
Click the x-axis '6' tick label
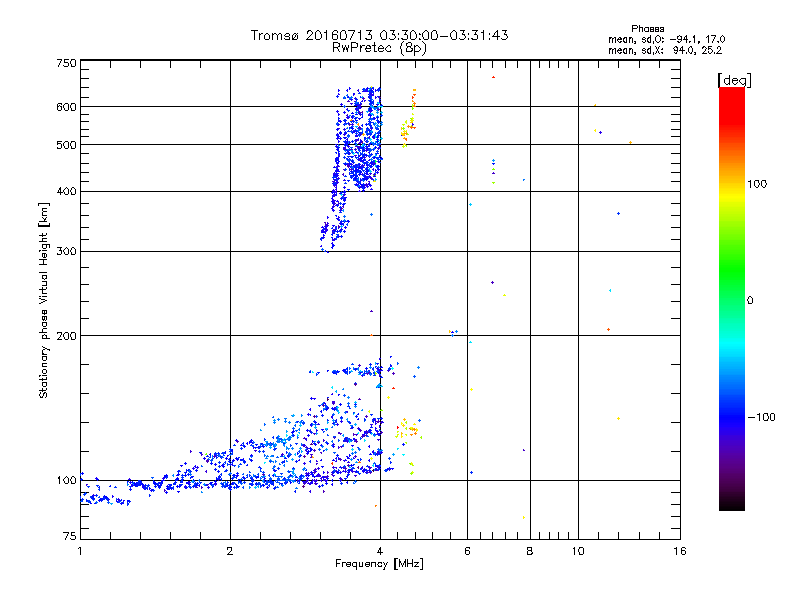467,551
